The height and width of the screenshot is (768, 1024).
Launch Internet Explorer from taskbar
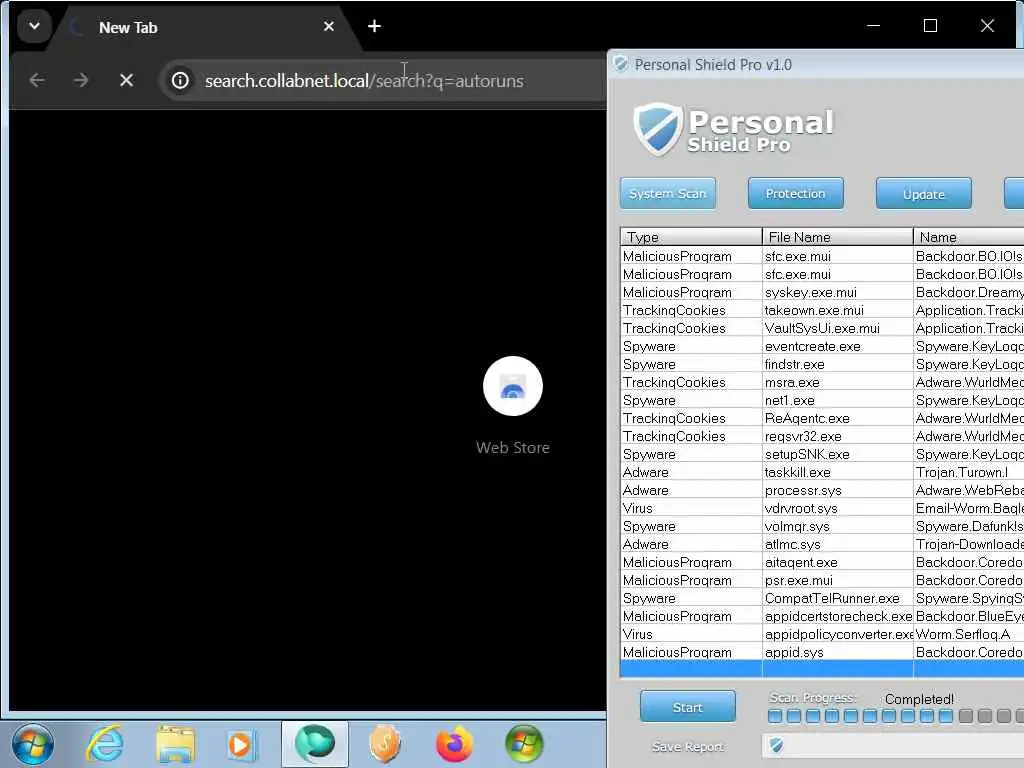(105, 744)
